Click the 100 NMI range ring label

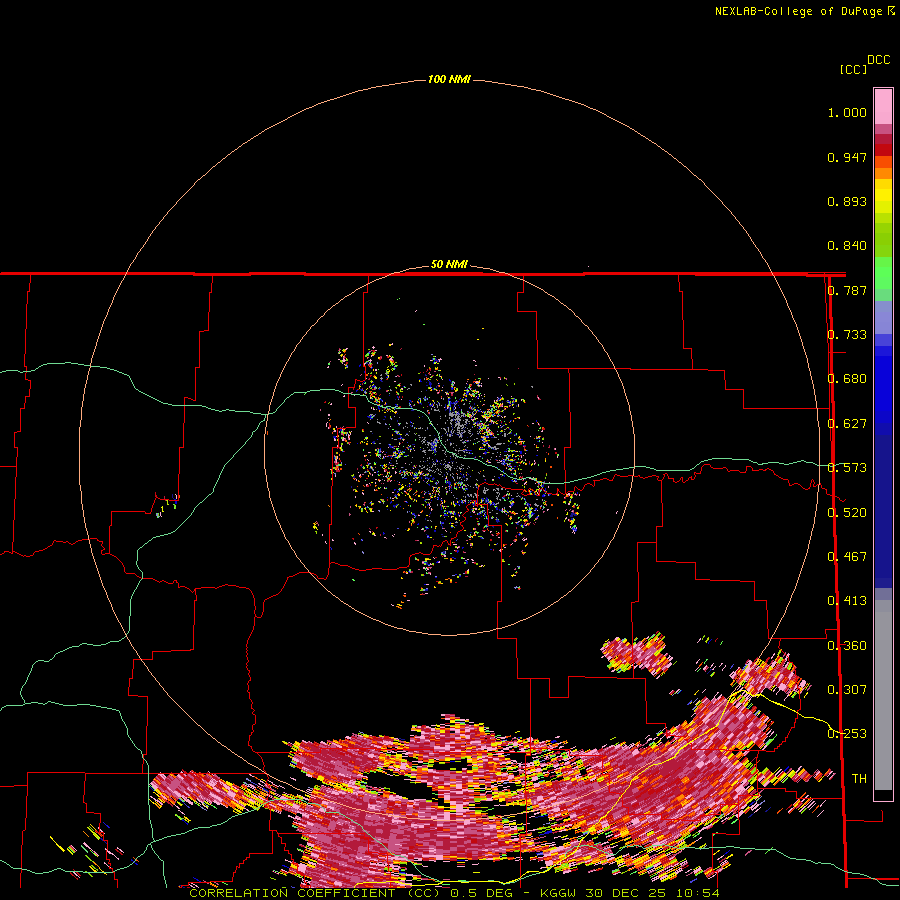[x=449, y=79]
